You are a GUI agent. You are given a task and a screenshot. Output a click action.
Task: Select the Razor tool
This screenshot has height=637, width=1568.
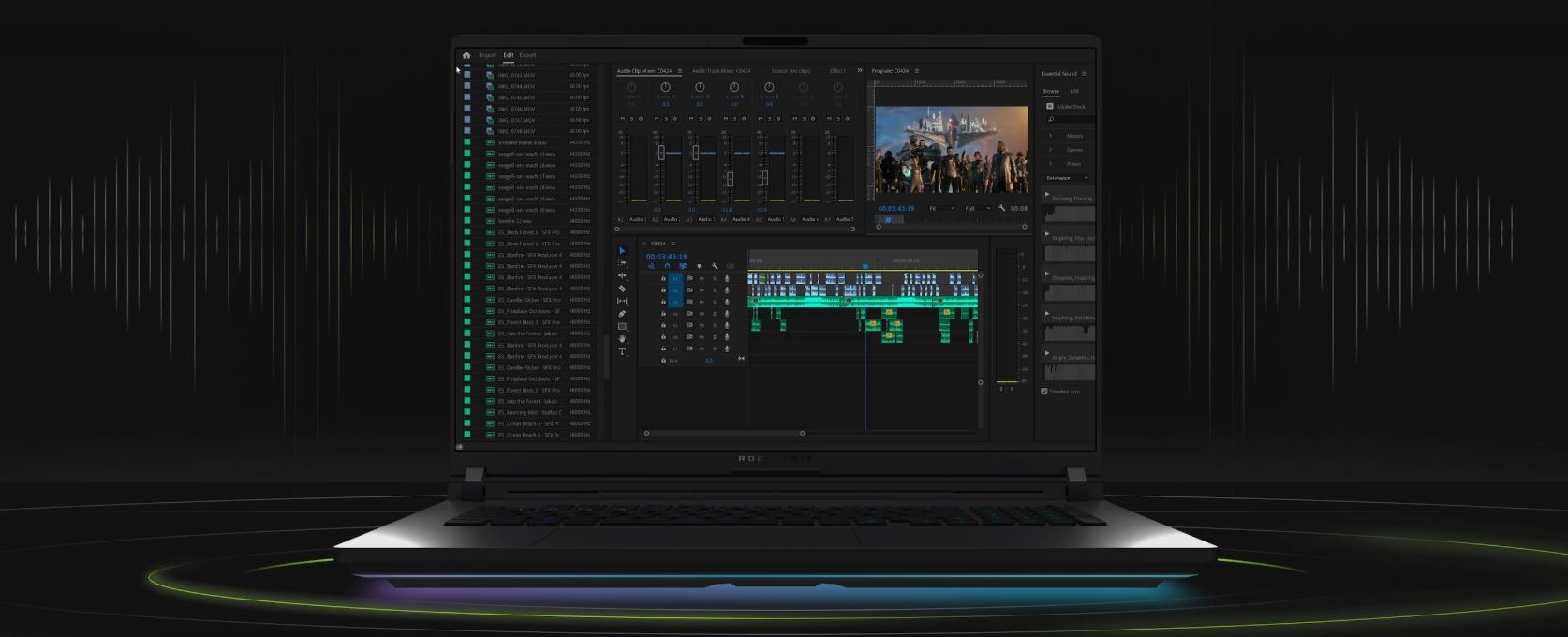622,289
